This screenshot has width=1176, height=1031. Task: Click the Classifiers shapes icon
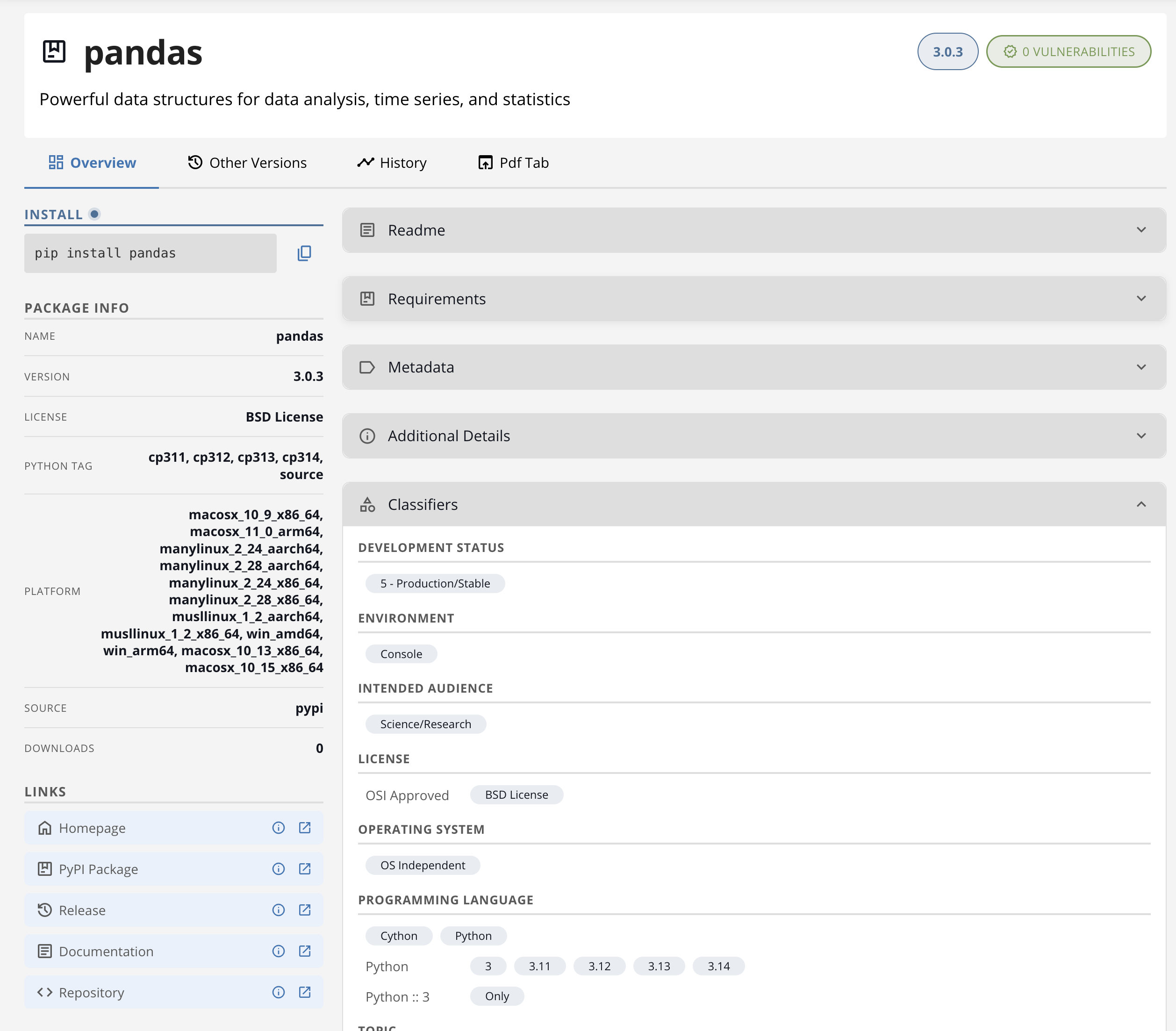[367, 505]
